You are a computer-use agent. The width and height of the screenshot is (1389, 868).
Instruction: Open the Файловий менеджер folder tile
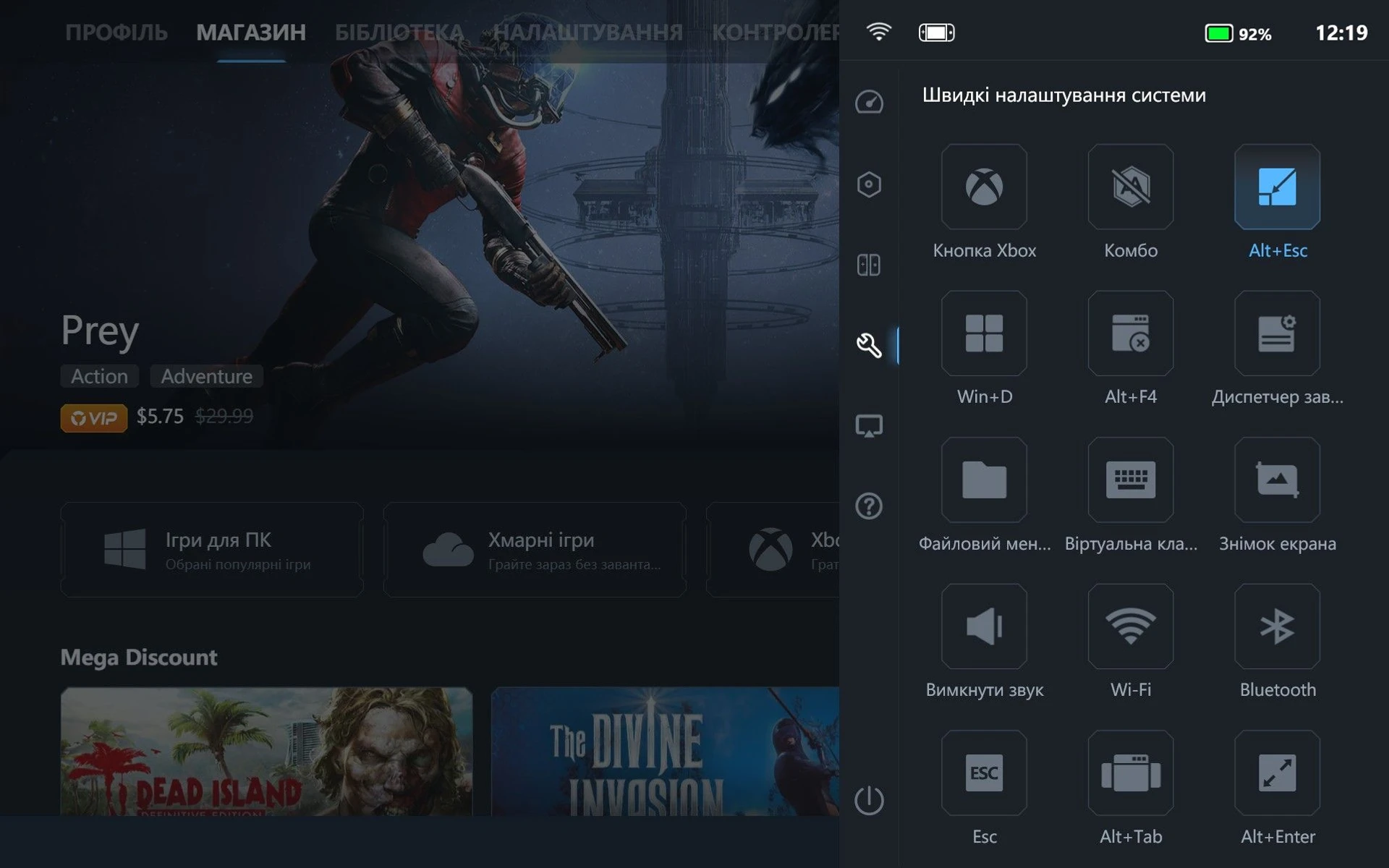click(984, 480)
